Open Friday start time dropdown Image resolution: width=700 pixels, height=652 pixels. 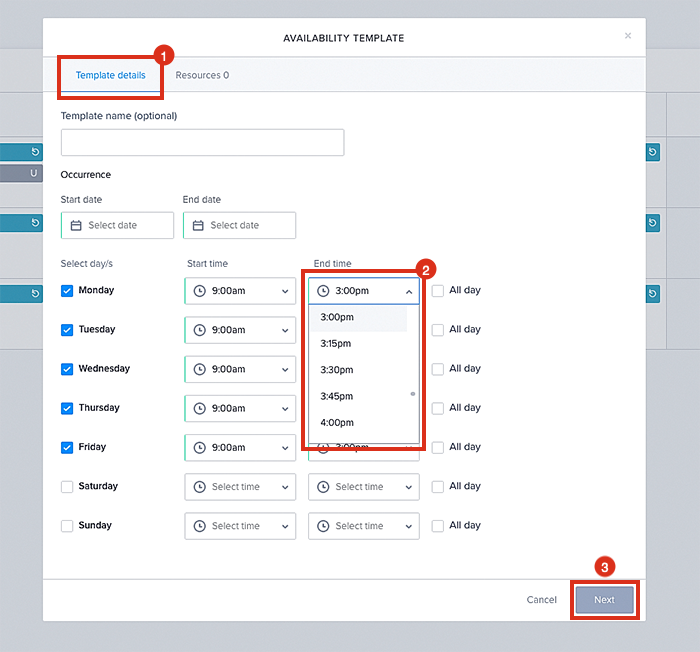coord(240,447)
